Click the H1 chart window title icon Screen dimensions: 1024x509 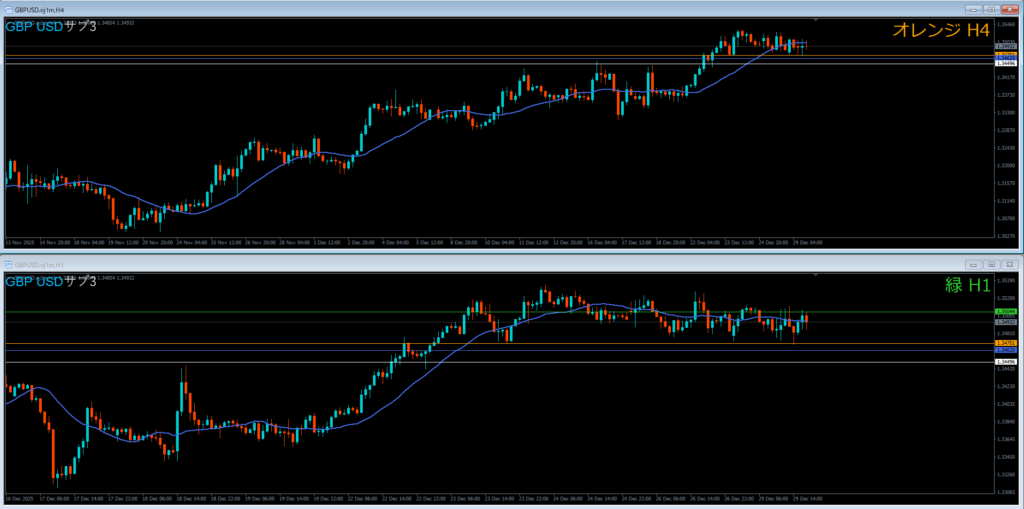tap(8, 265)
